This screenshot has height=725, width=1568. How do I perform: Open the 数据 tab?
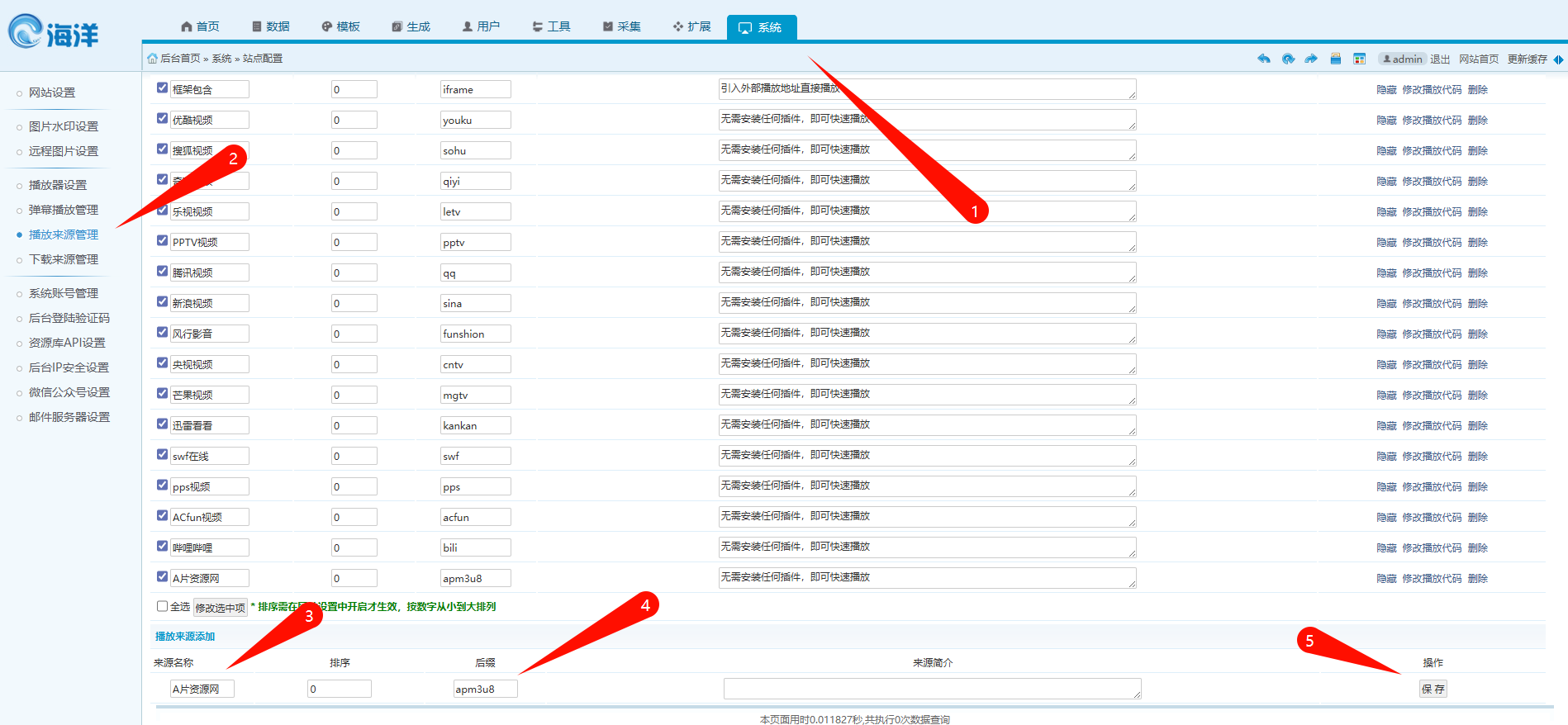(x=271, y=26)
